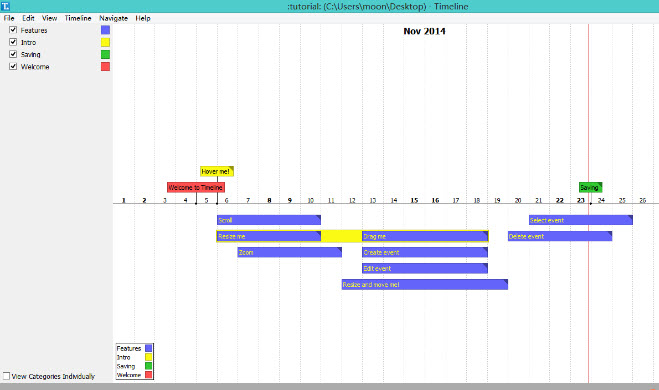Image resolution: width=659 pixels, height=390 pixels.
Task: Select the Resize and move me! event bar
Action: [425, 285]
